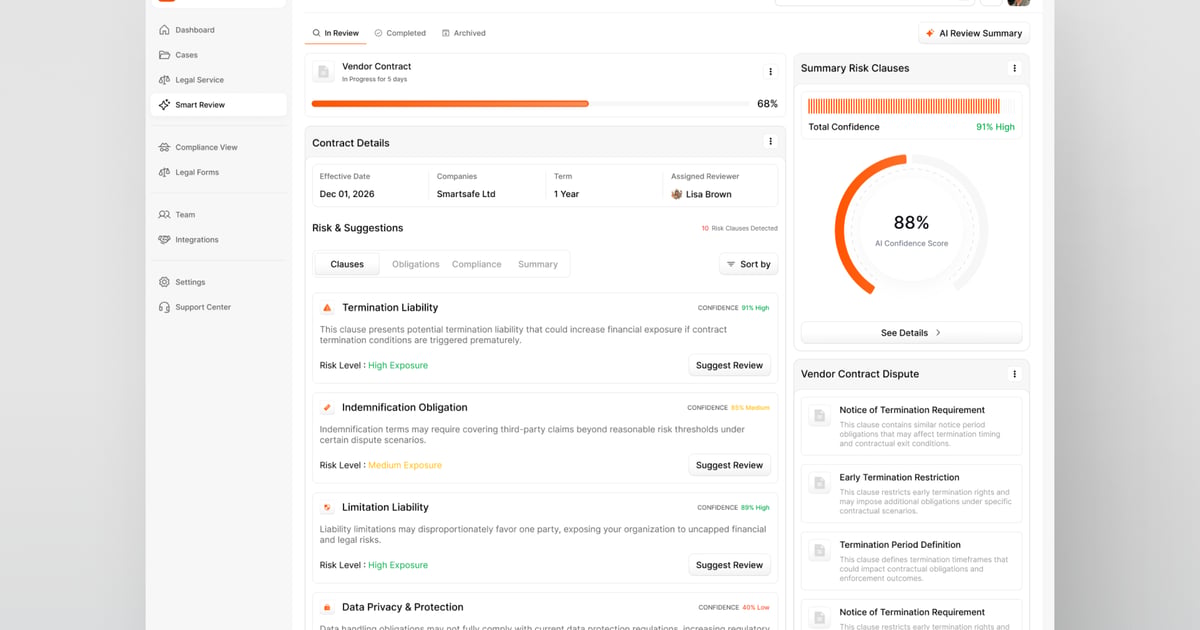Click the Vendor Contract document icon
Image resolution: width=1200 pixels, height=630 pixels.
[323, 72]
